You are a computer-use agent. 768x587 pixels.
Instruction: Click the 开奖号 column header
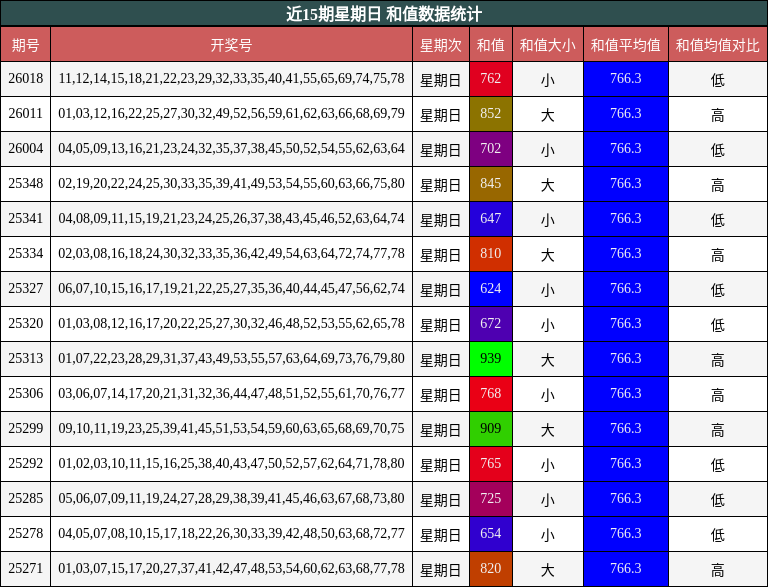(231, 45)
